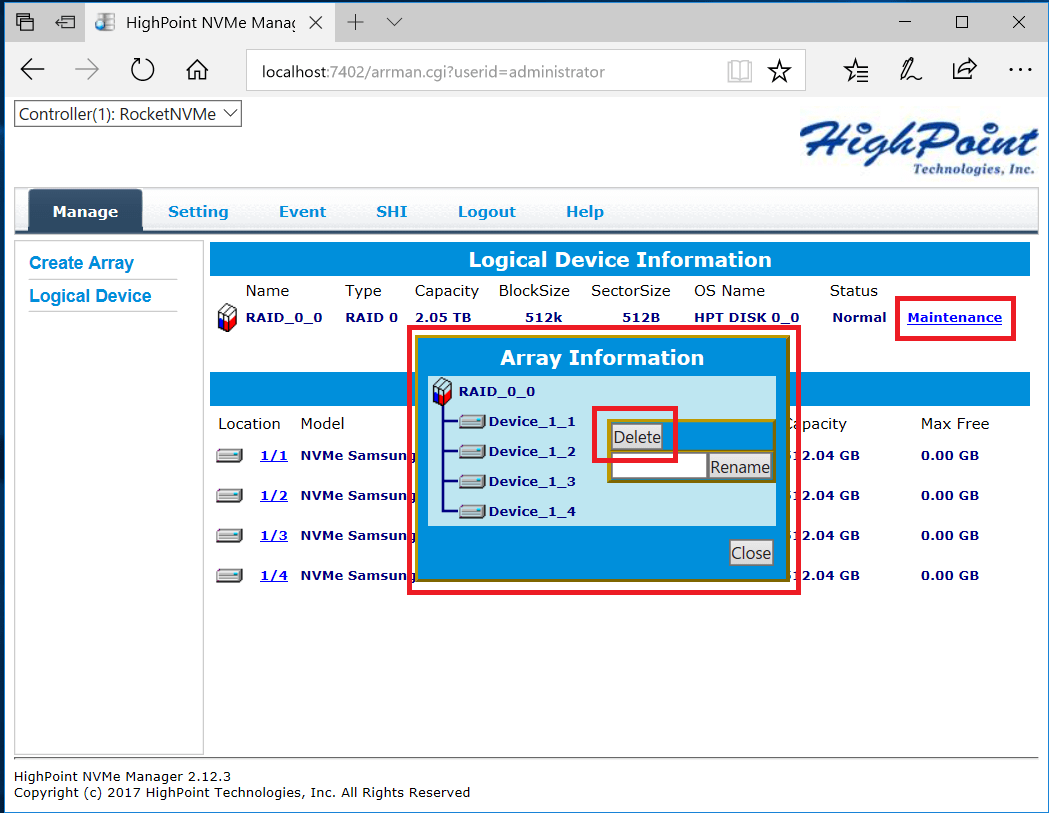Click RAID_0_0 name in Logical Device table

point(284,318)
